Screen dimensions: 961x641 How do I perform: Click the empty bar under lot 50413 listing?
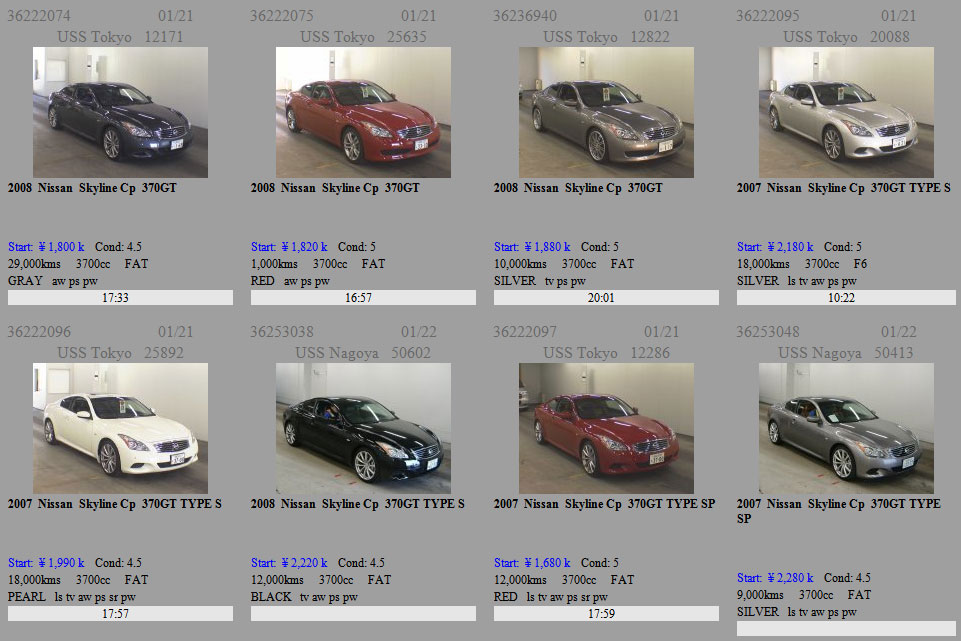pos(846,629)
